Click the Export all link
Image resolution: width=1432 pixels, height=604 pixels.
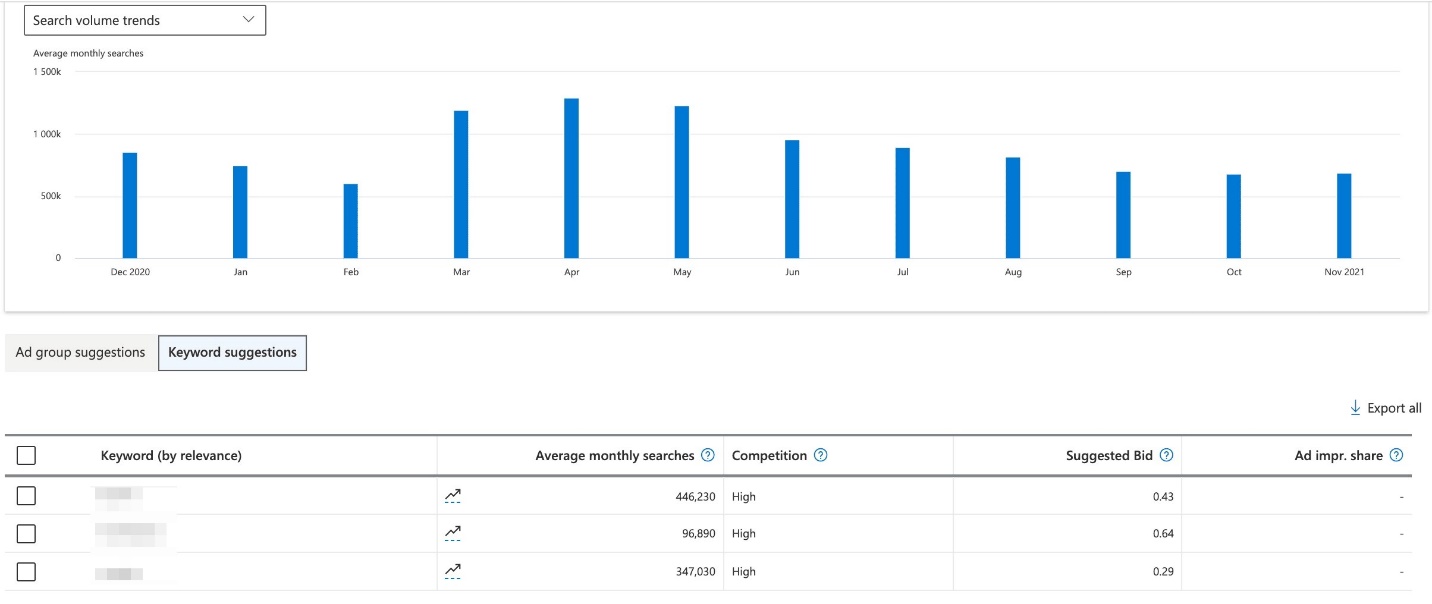point(1394,408)
